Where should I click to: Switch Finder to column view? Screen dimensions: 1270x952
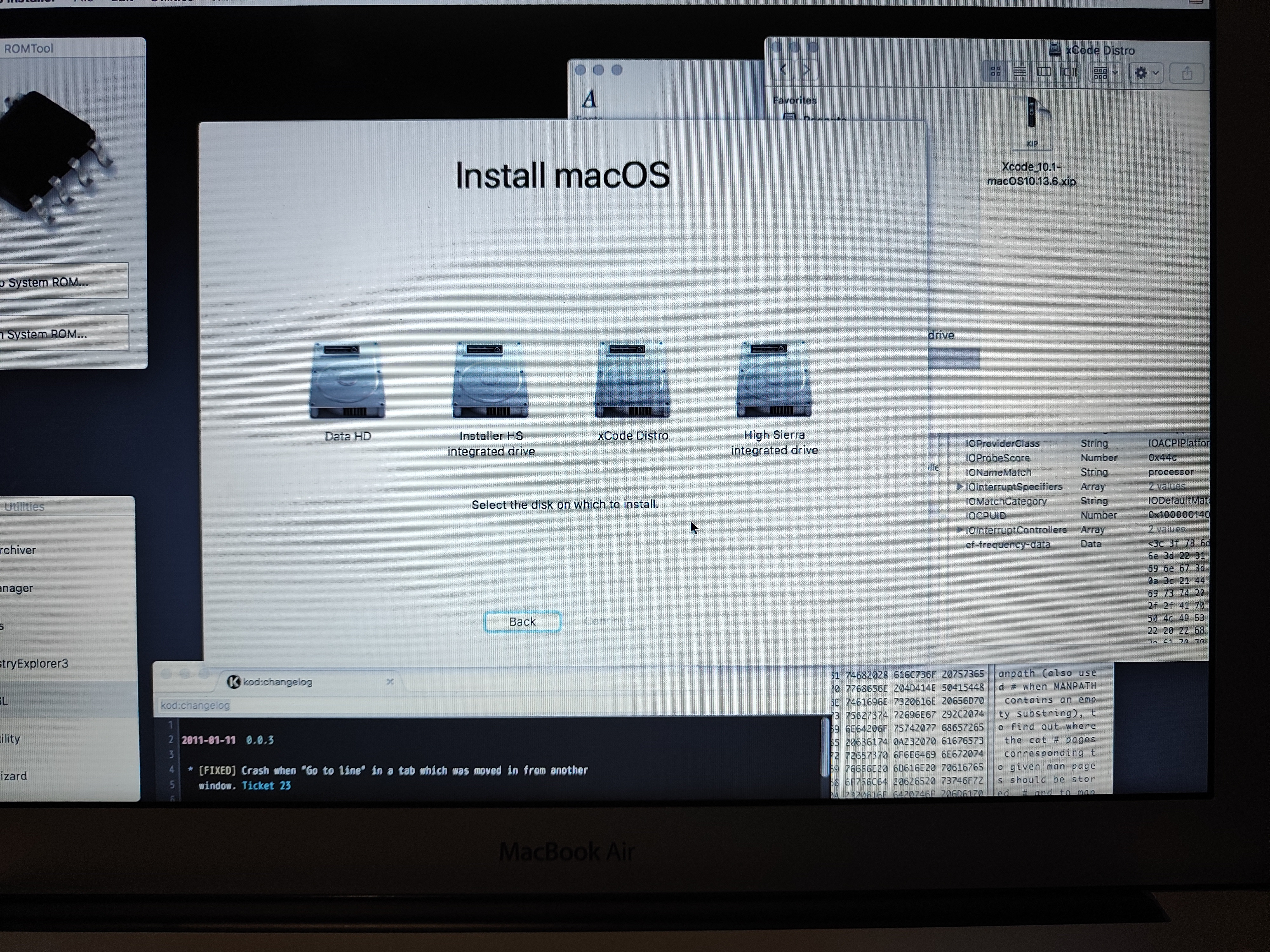point(1044,72)
